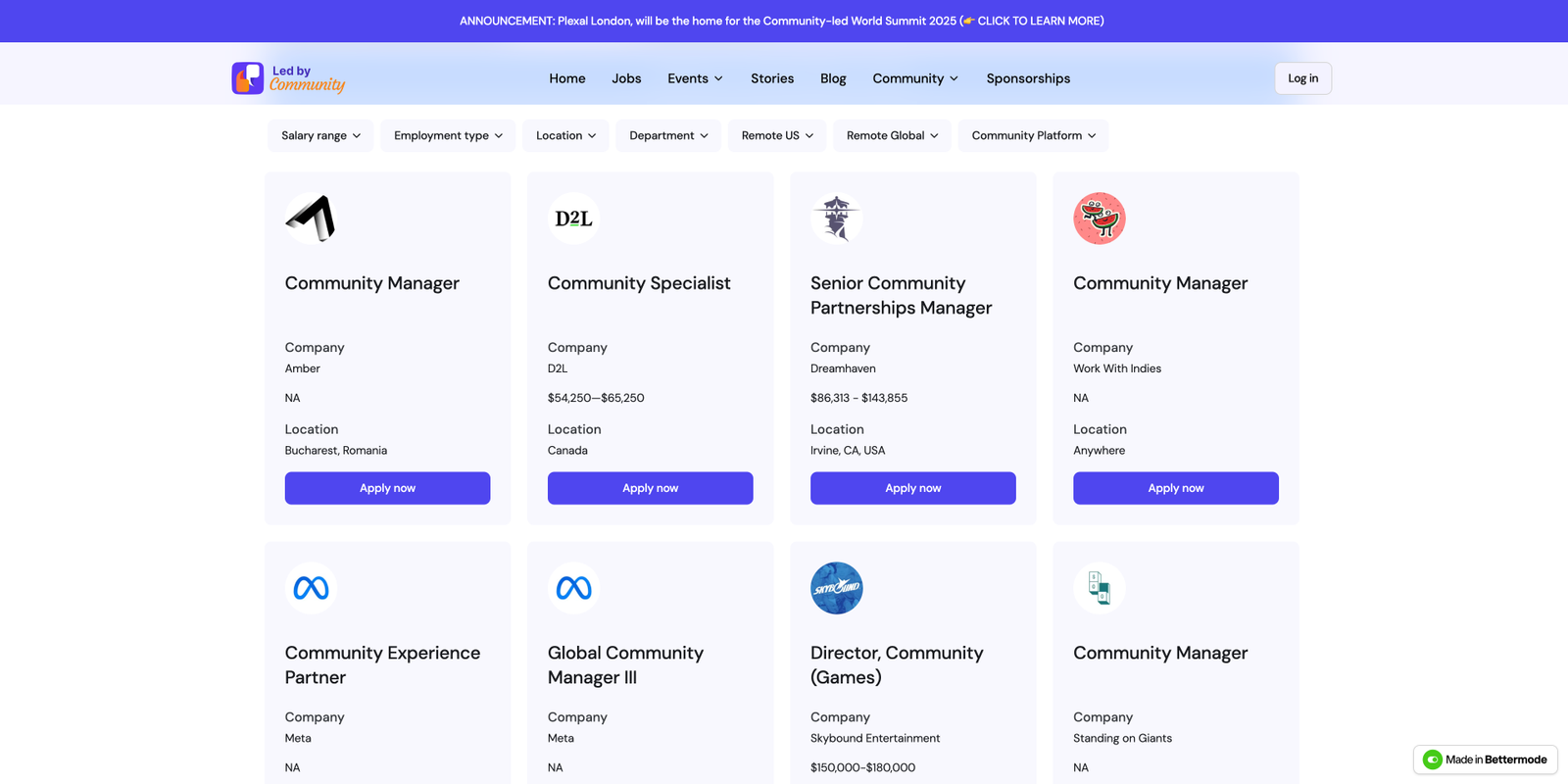Click the company name Dreamhaven
The image size is (1568, 784).
pyautogui.click(x=843, y=368)
